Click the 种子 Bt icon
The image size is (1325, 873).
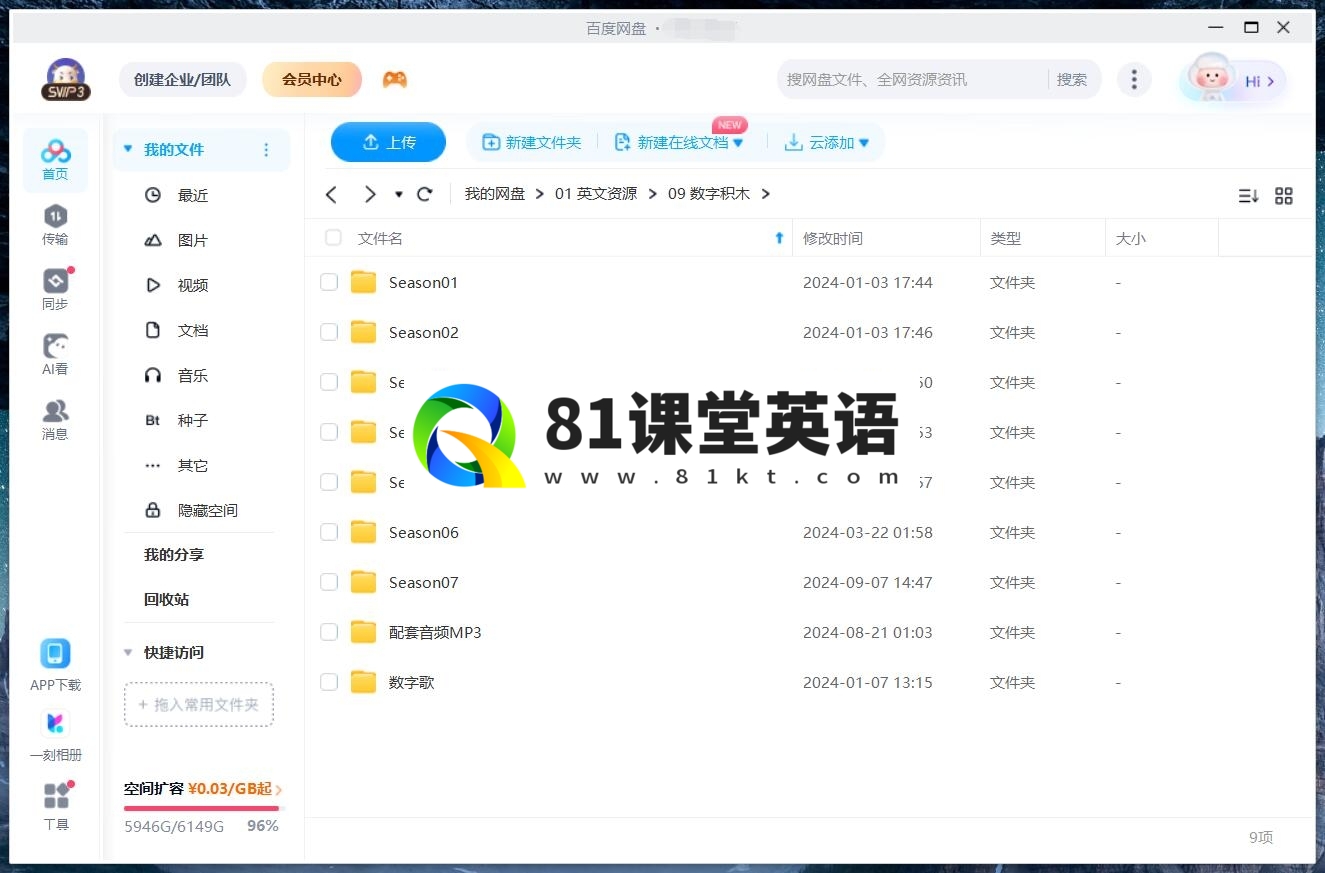pyautogui.click(x=153, y=420)
